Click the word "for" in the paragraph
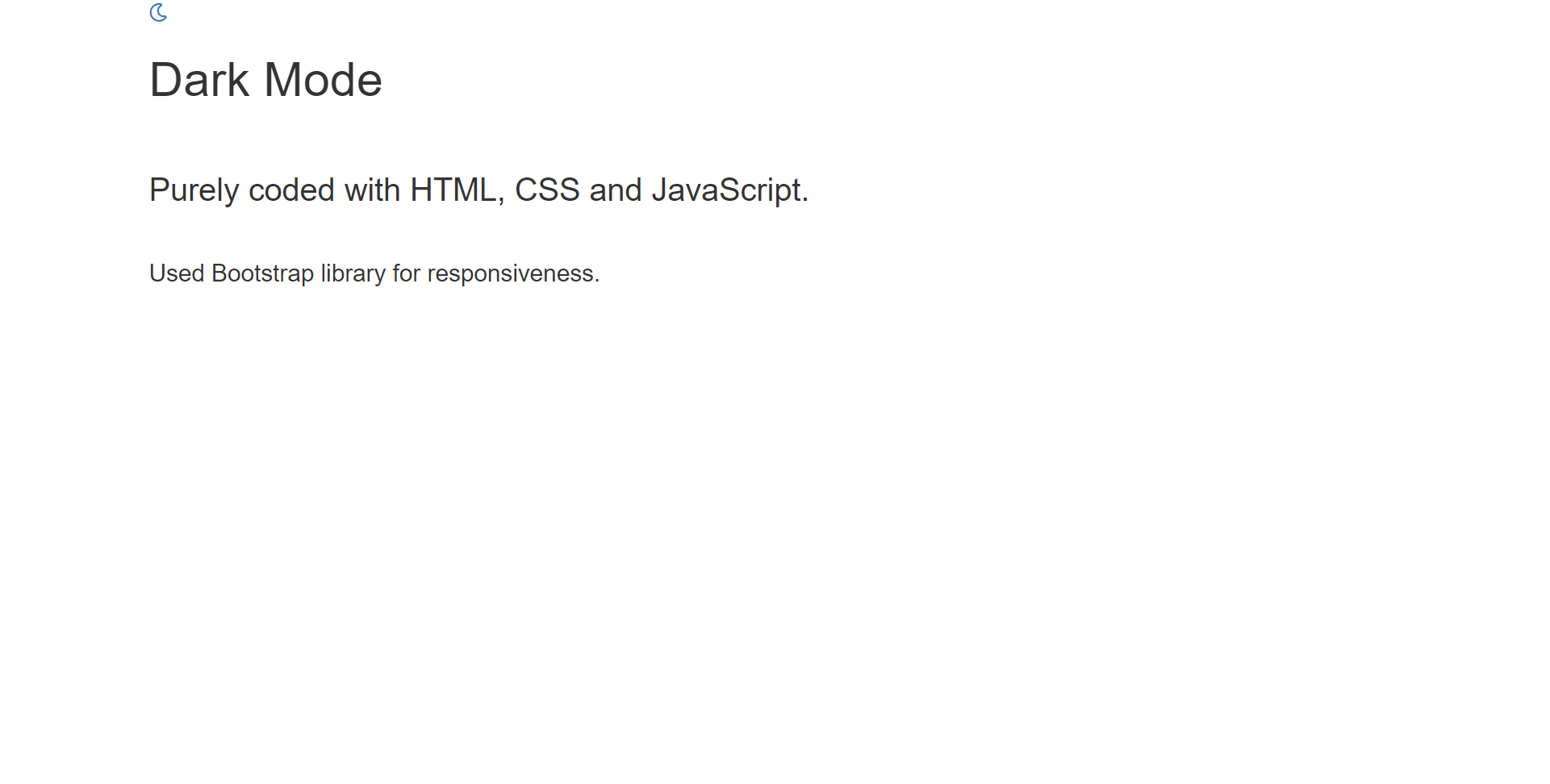The image size is (1550, 784). pos(407,273)
